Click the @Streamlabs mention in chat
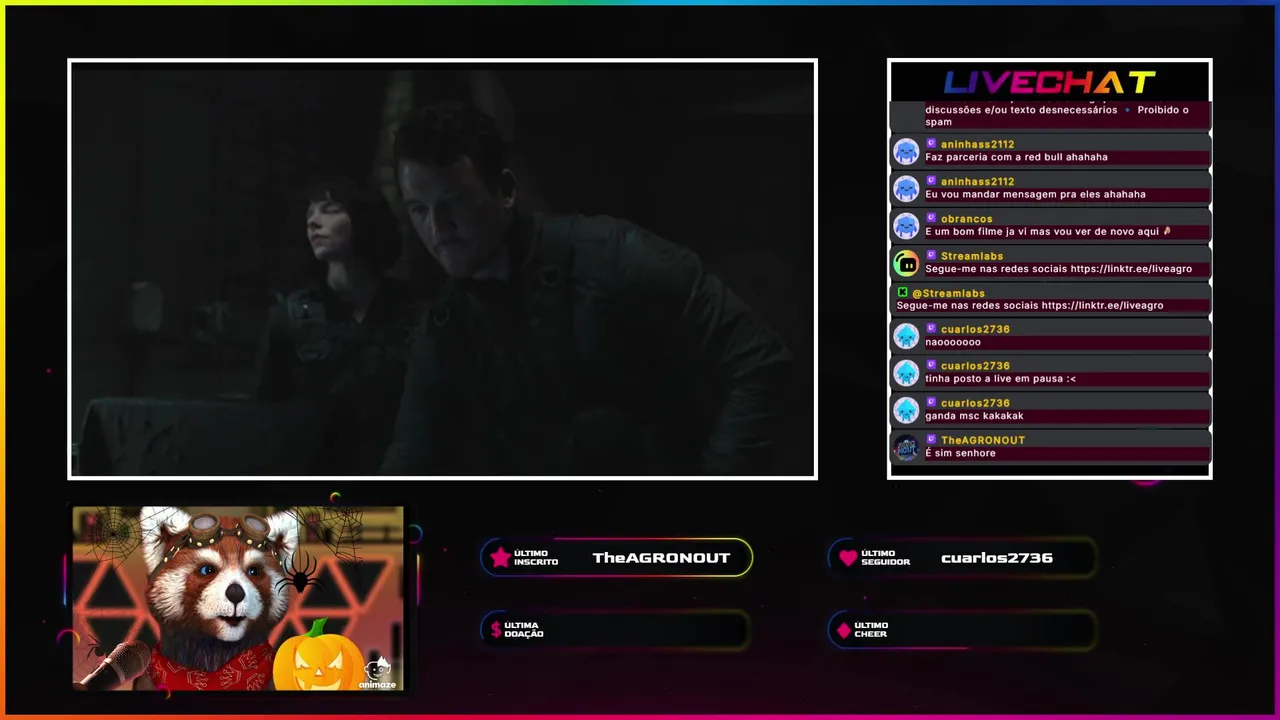Screen dimensions: 1280x720 948,293
